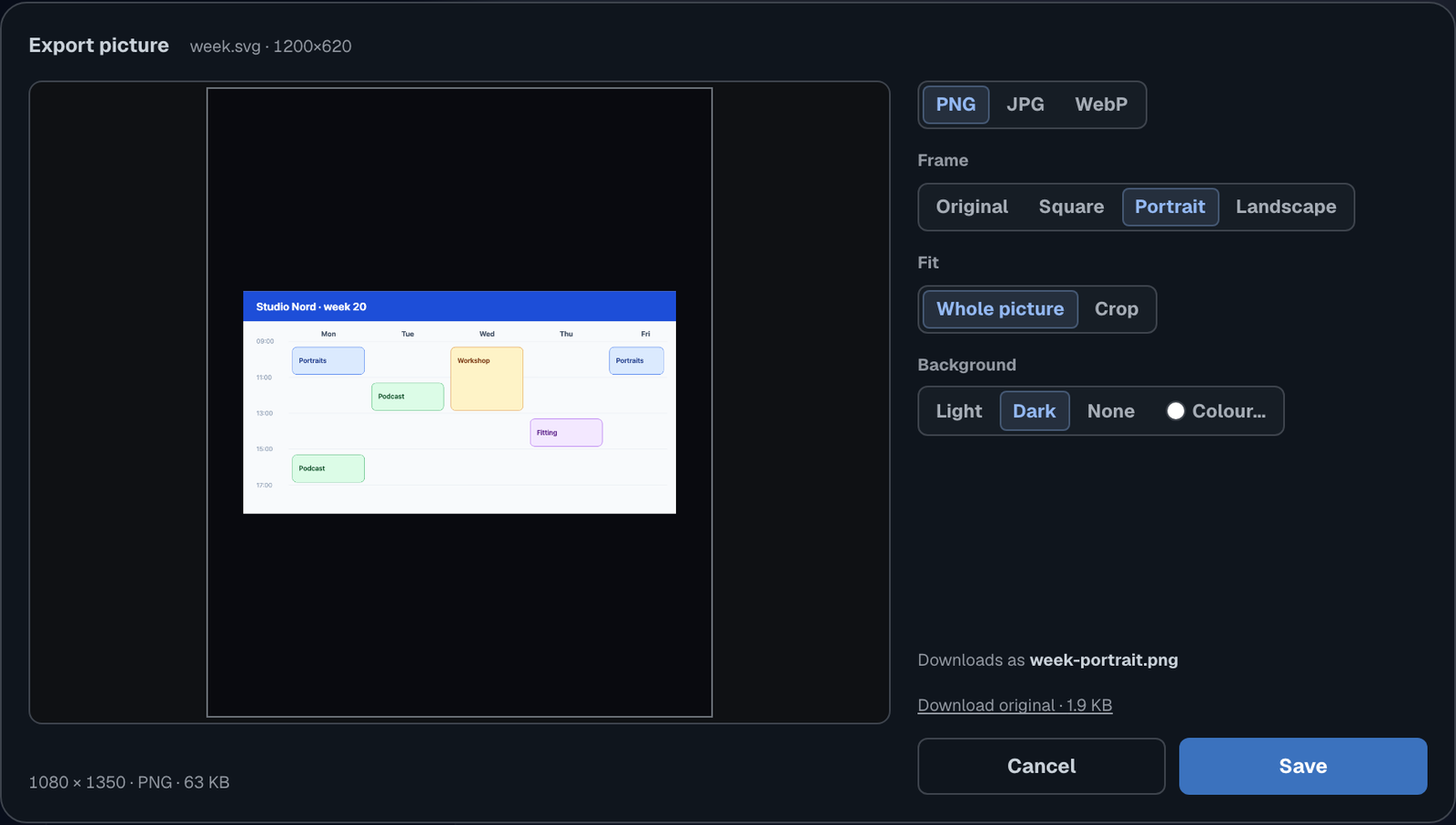Save the exported picture
The height and width of the screenshot is (825, 1456).
[1303, 766]
